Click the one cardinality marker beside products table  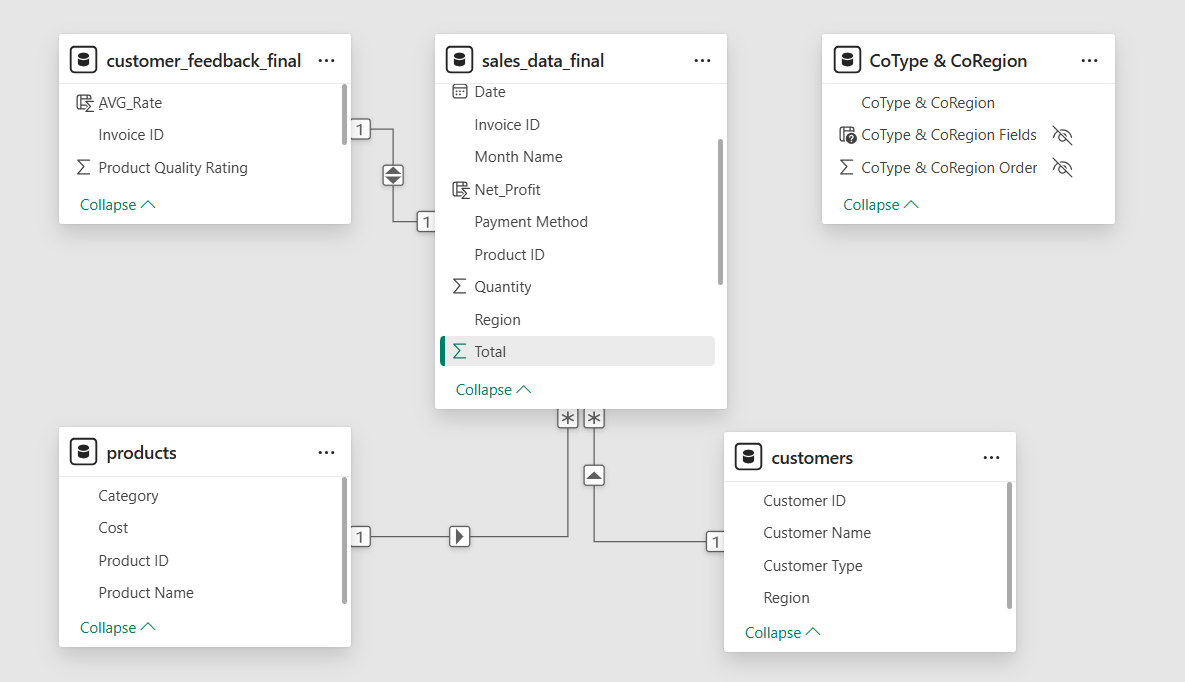(x=360, y=537)
